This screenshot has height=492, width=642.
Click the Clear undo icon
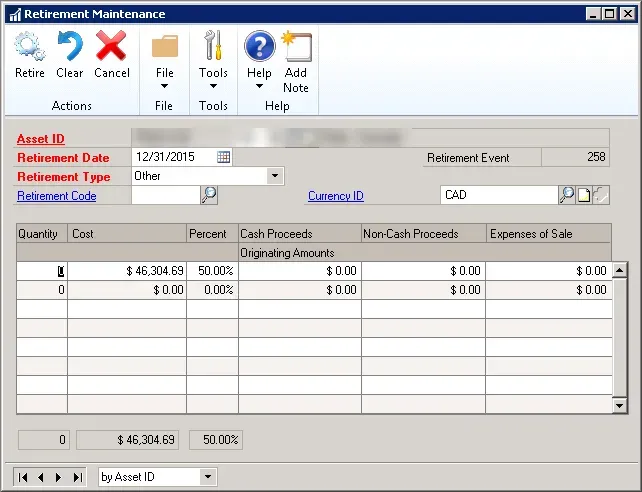pyautogui.click(x=70, y=46)
